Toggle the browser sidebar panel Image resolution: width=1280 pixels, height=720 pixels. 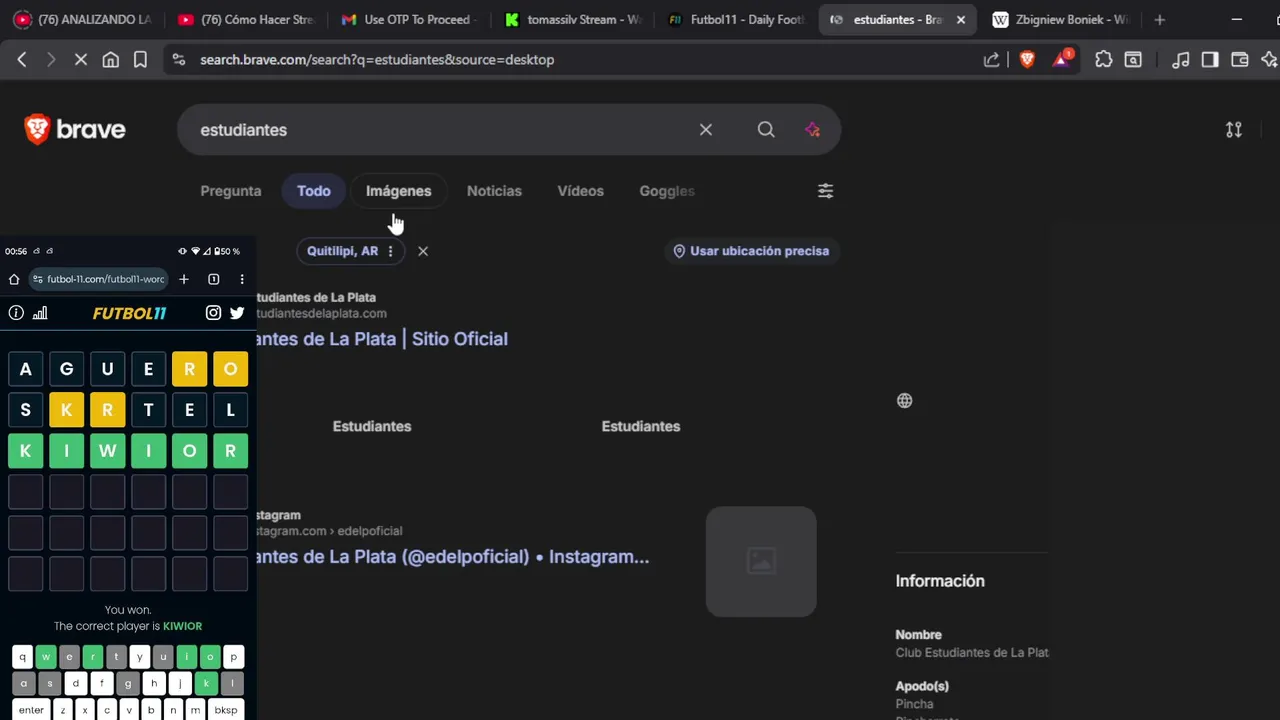click(1210, 60)
